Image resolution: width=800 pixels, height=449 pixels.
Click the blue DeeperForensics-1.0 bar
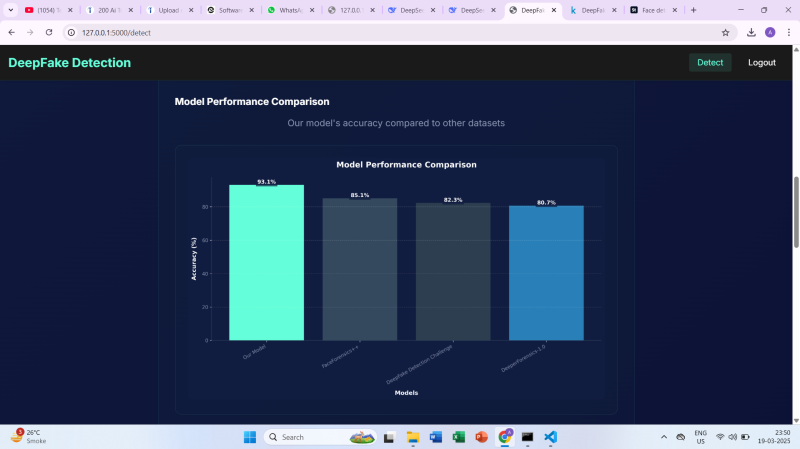pos(546,273)
